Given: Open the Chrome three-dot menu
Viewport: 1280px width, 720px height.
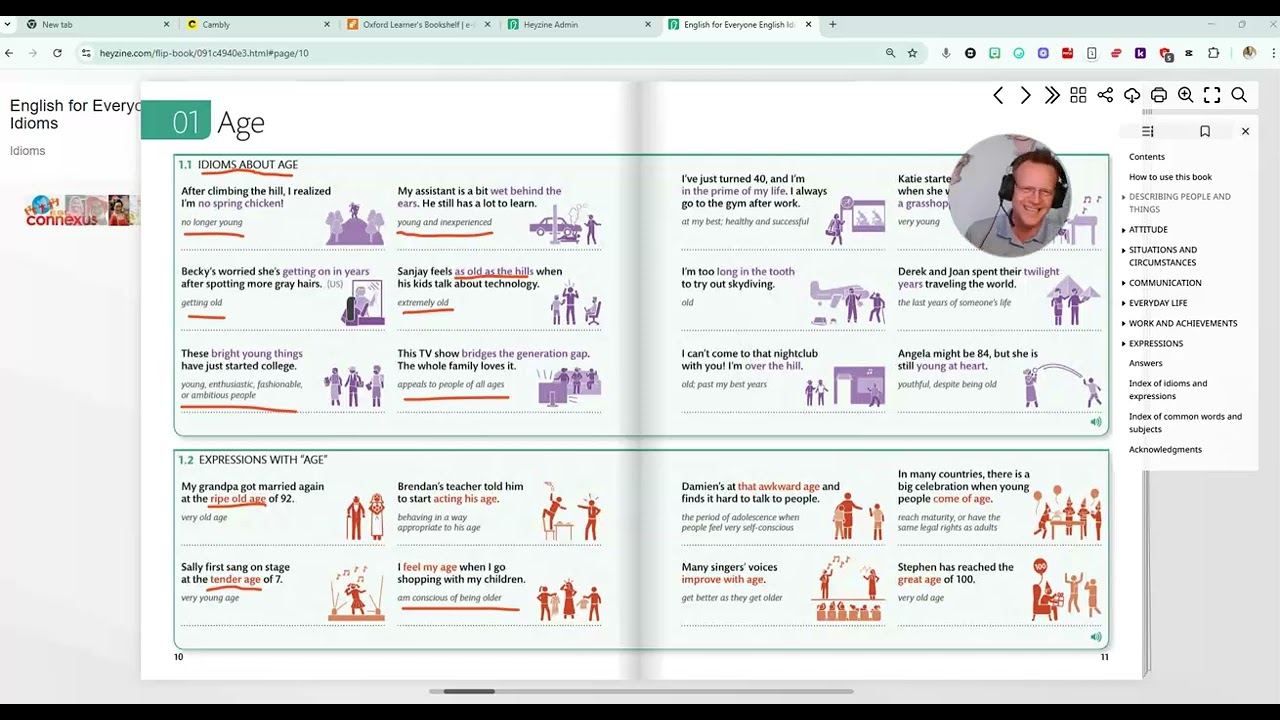Looking at the screenshot, I should (x=1271, y=53).
